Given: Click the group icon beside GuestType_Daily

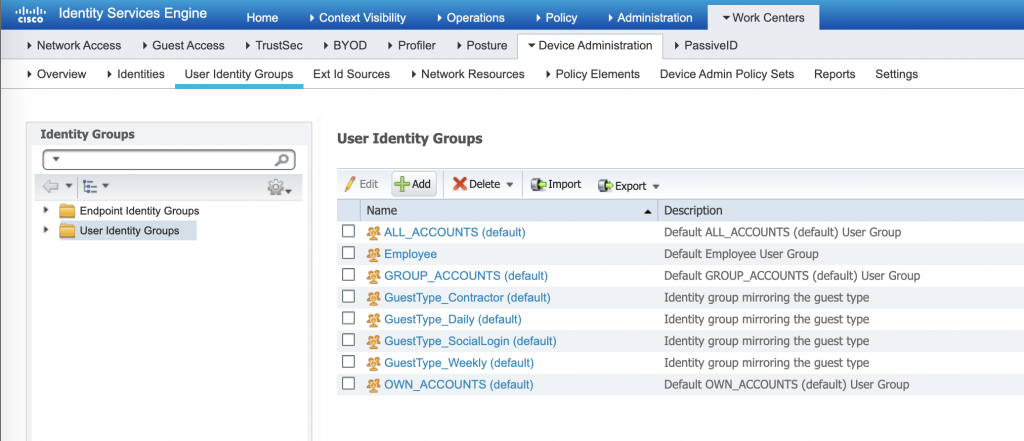Looking at the screenshot, I should [x=373, y=319].
